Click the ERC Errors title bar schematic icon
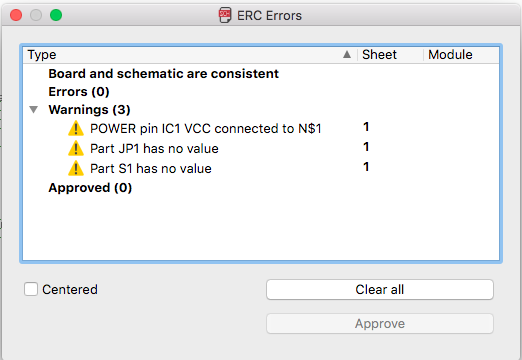Viewport: 522px width, 360px height. click(x=225, y=15)
